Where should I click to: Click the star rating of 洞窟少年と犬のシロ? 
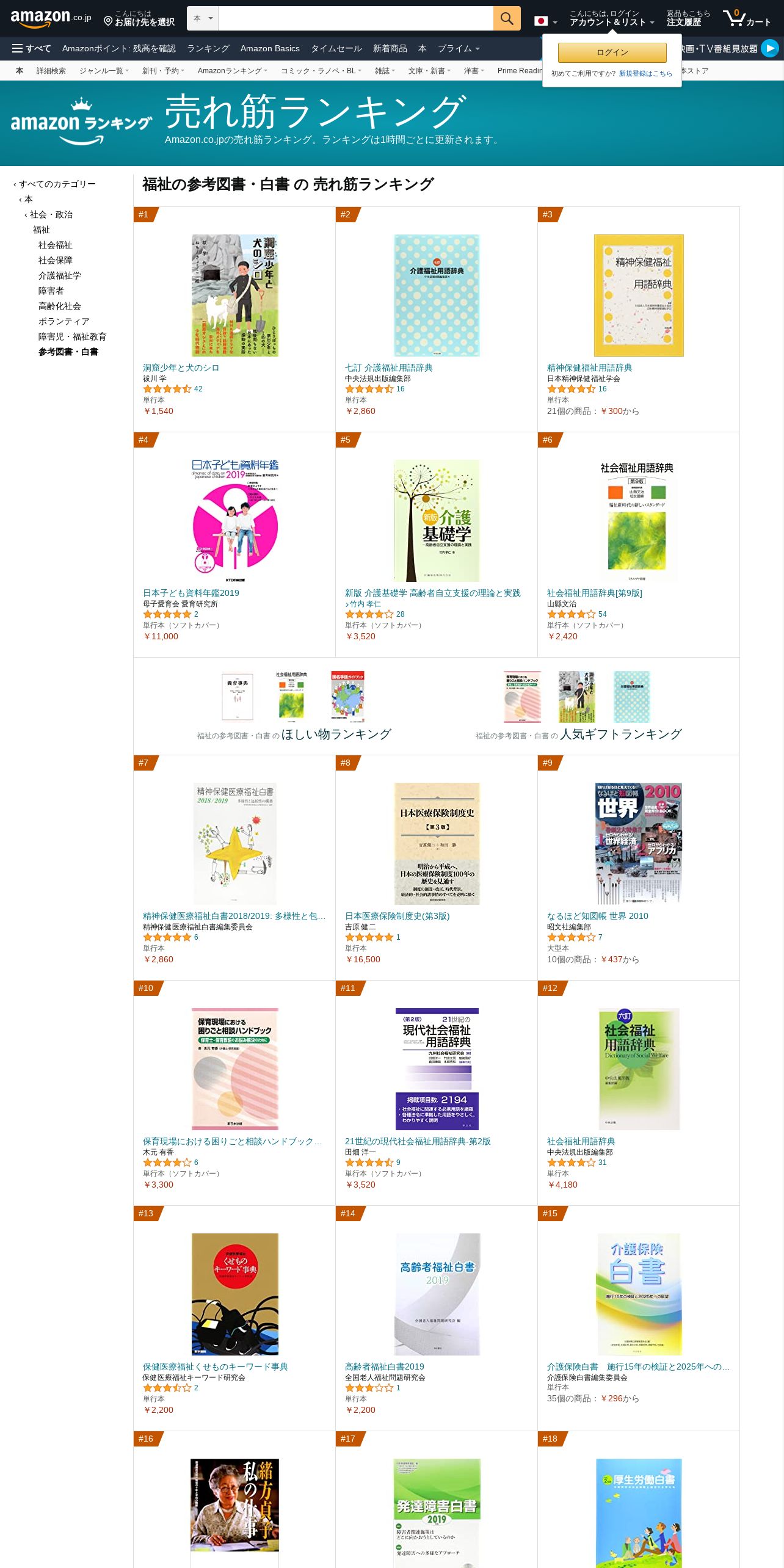coord(167,389)
